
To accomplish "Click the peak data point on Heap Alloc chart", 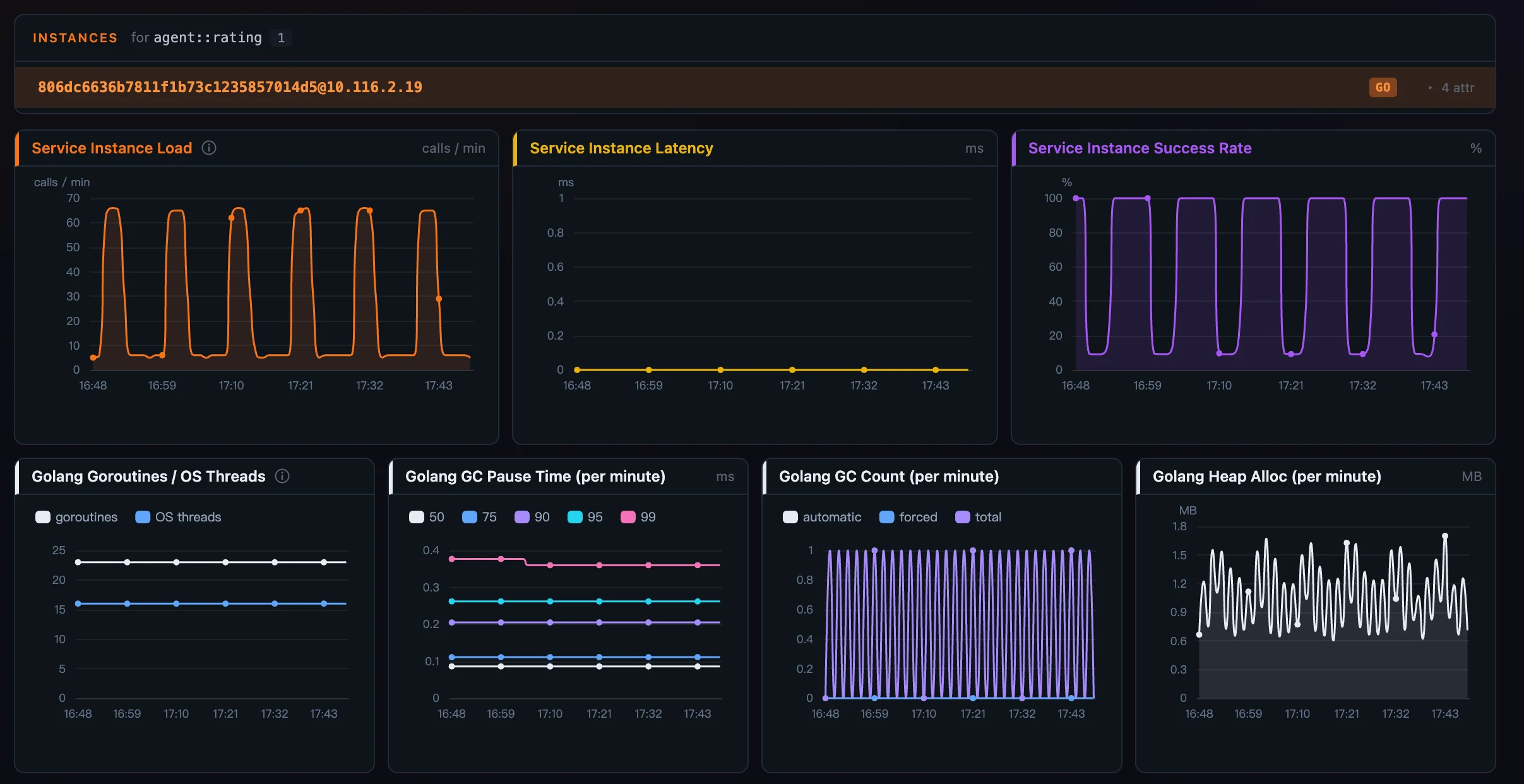I will click(x=1445, y=536).
